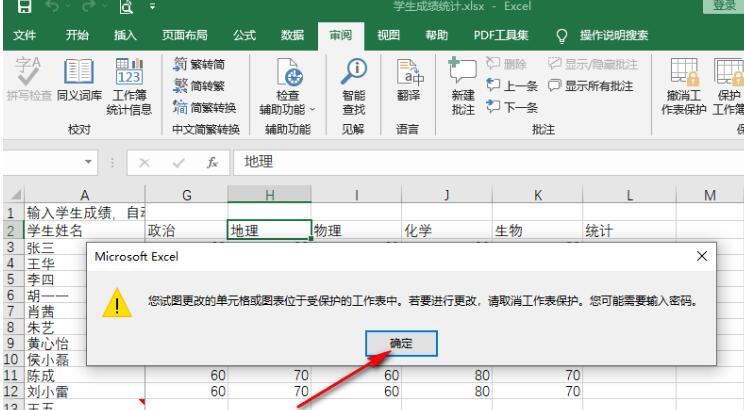Open the 文件 menu tab
This screenshot has height=410, width=744.
click(25, 35)
